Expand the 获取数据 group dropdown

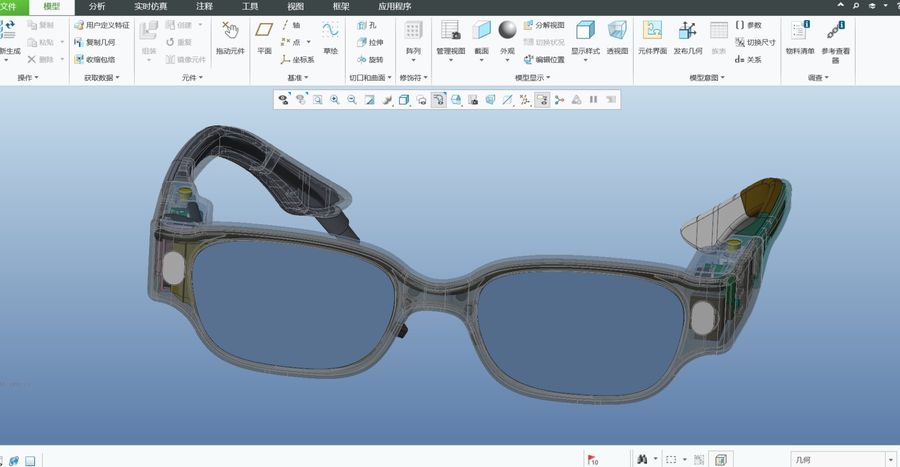click(x=102, y=77)
